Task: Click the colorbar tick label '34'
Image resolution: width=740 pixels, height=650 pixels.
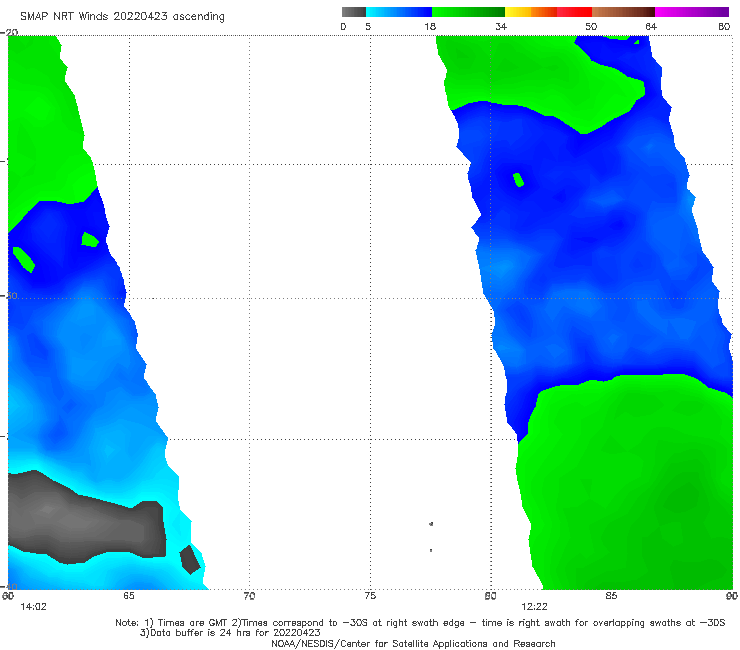Action: point(501,26)
